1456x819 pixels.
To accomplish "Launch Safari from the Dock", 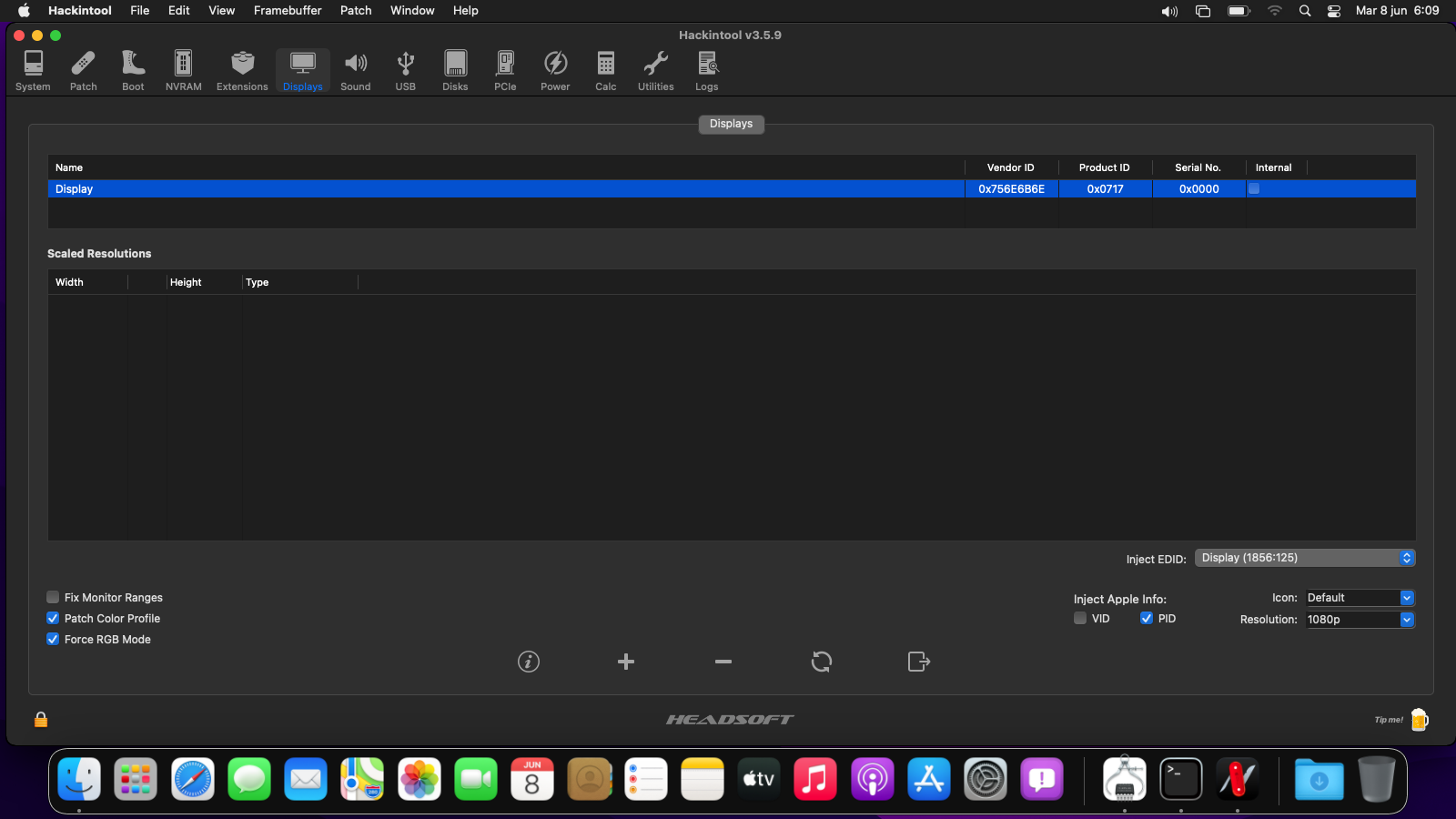I will (x=193, y=780).
